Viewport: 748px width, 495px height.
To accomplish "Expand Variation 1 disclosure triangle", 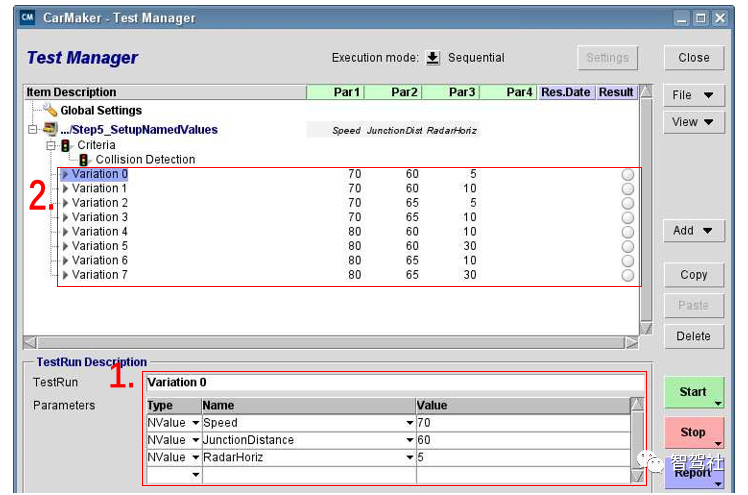I will (x=65, y=188).
